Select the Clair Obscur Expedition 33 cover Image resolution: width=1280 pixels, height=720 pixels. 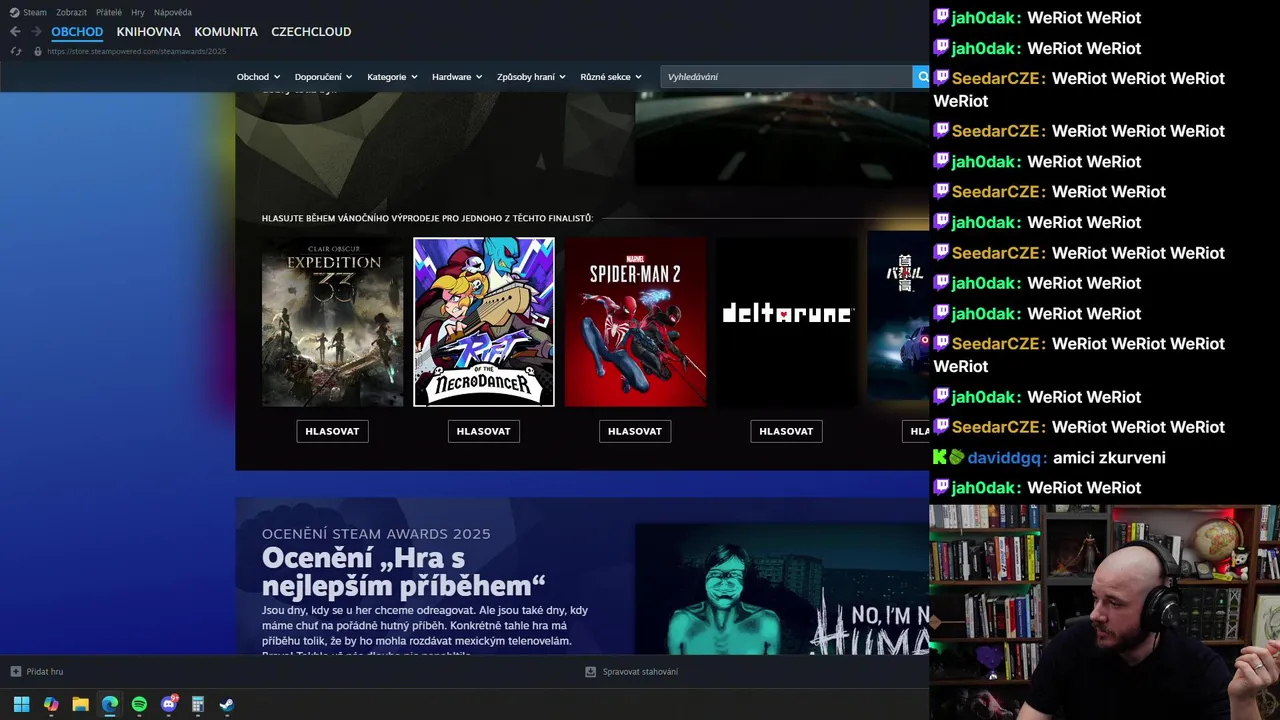click(332, 322)
